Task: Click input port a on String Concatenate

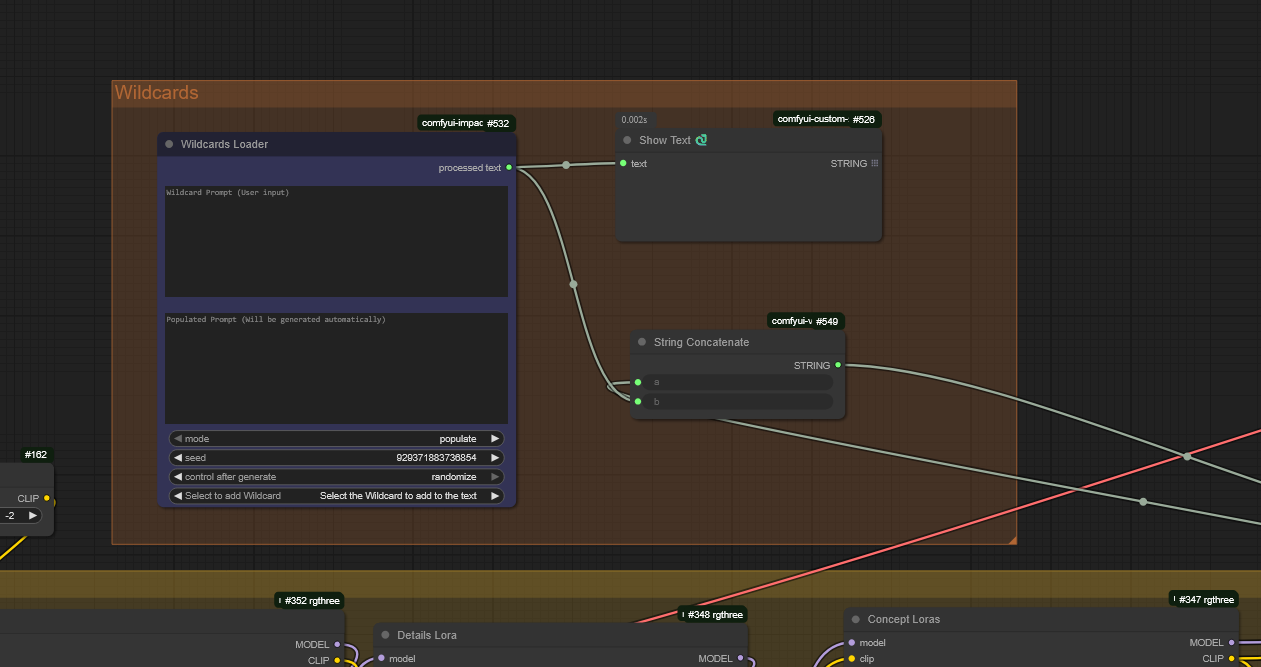Action: [638, 382]
